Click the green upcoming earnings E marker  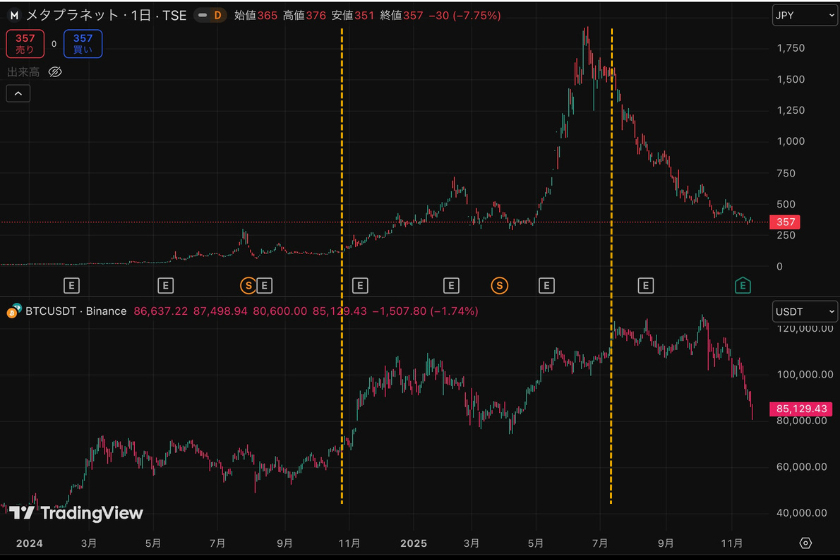click(742, 286)
